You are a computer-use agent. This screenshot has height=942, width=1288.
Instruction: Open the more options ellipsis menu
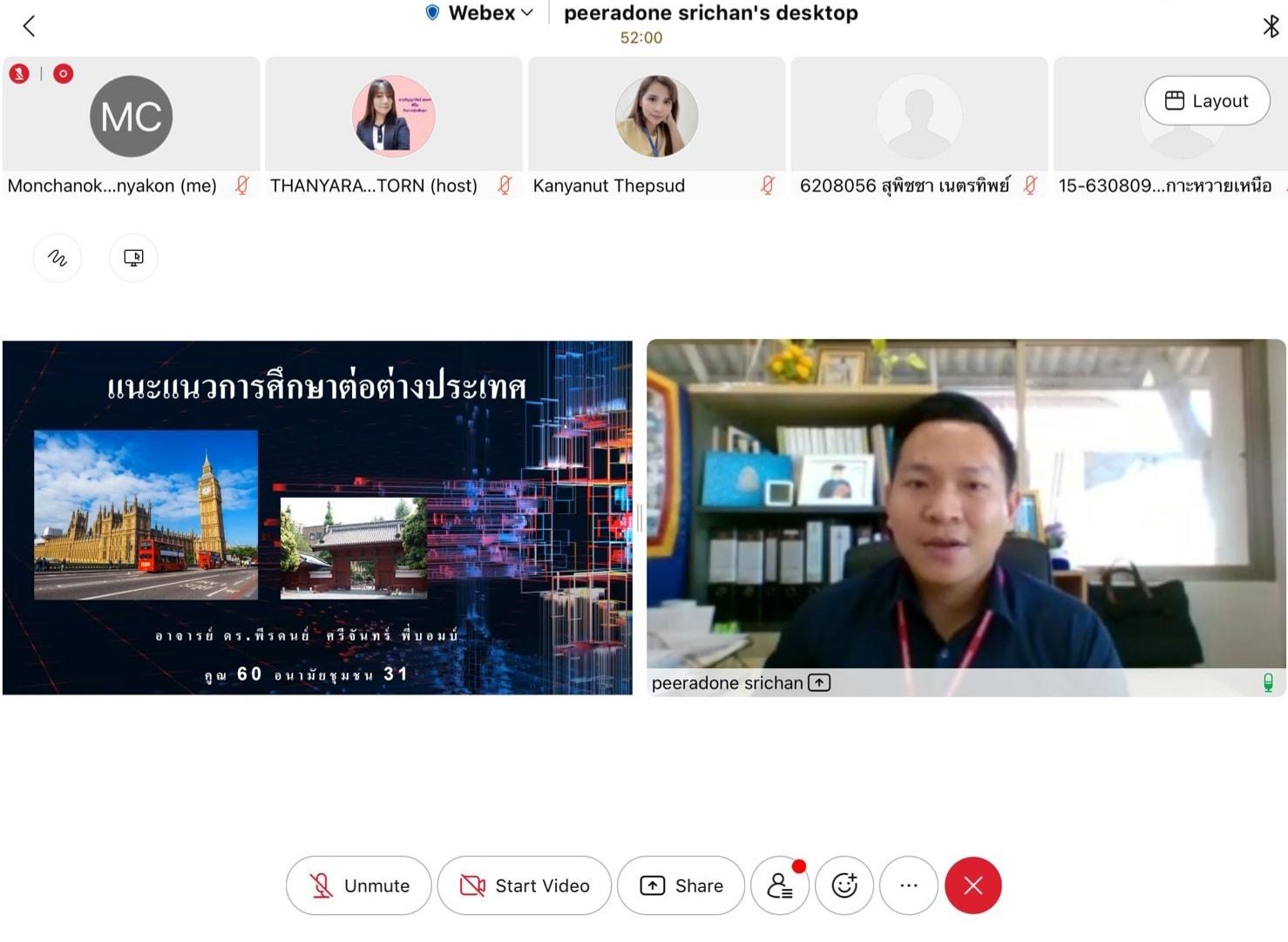coord(909,885)
